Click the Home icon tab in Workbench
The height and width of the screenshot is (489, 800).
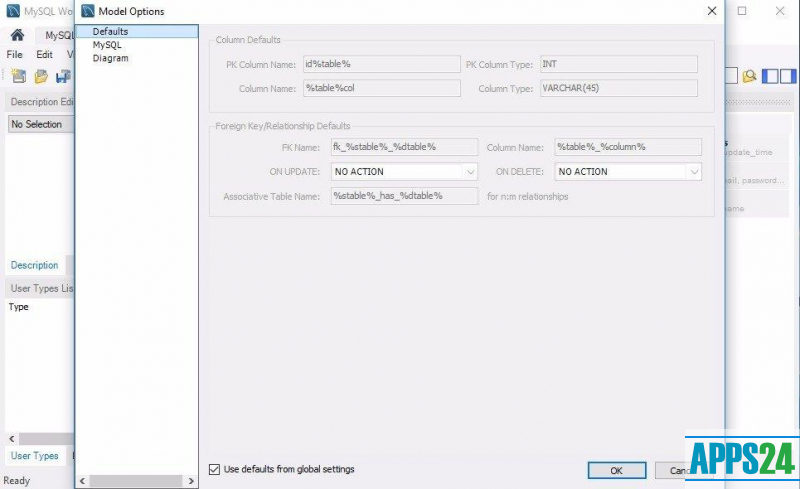17,35
